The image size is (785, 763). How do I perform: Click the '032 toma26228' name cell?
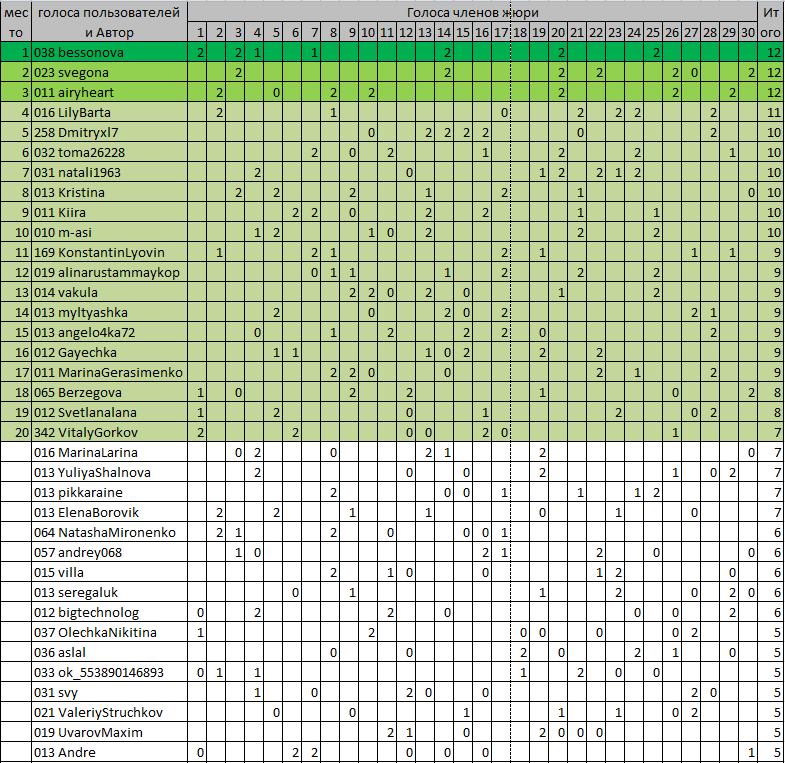109,153
